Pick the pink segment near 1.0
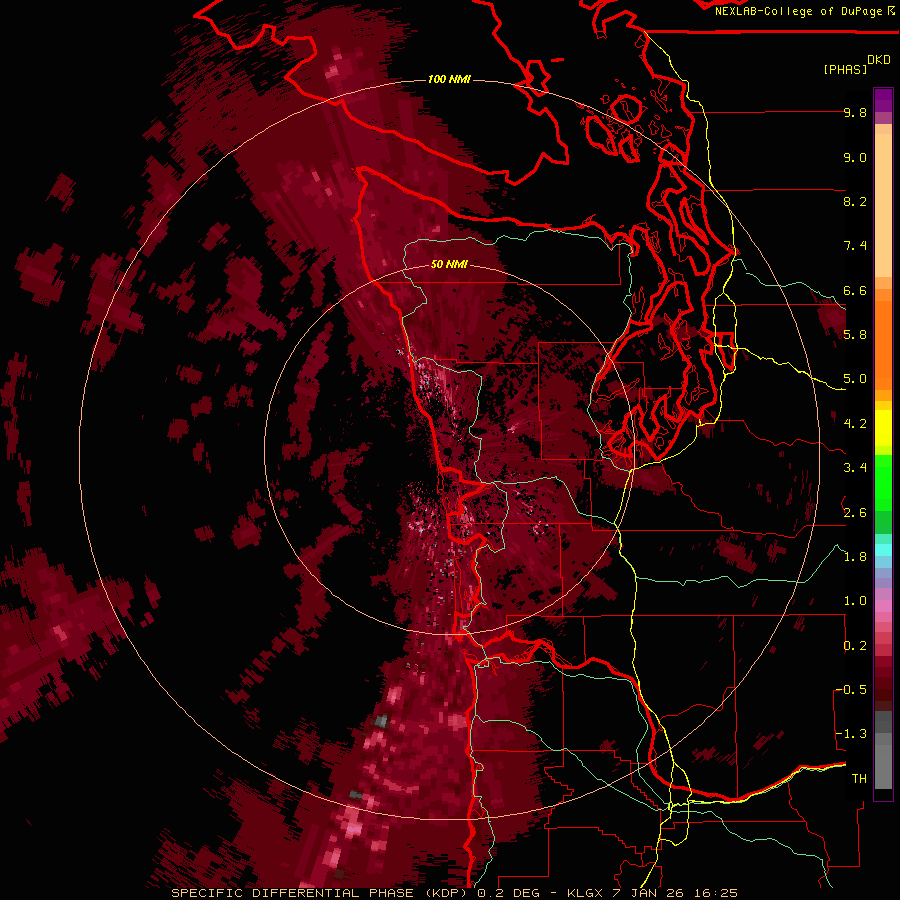This screenshot has width=900, height=900. 883,606
